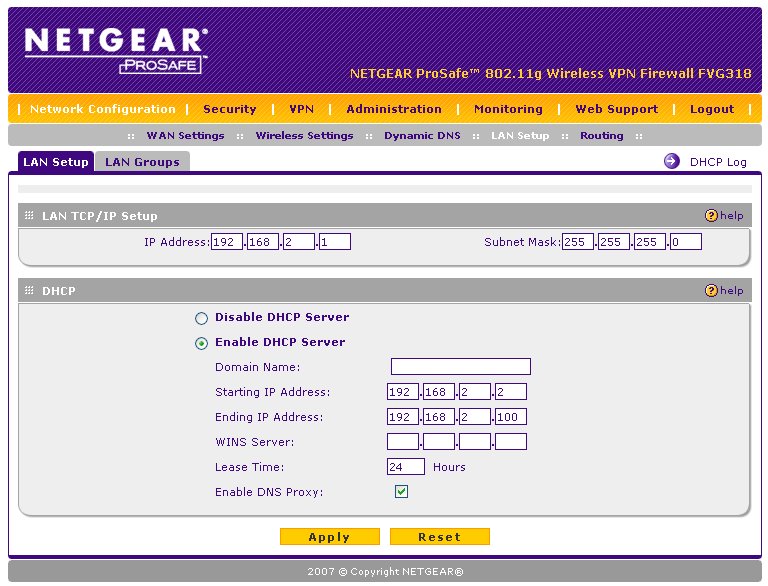Open the Routing page

coord(601,135)
